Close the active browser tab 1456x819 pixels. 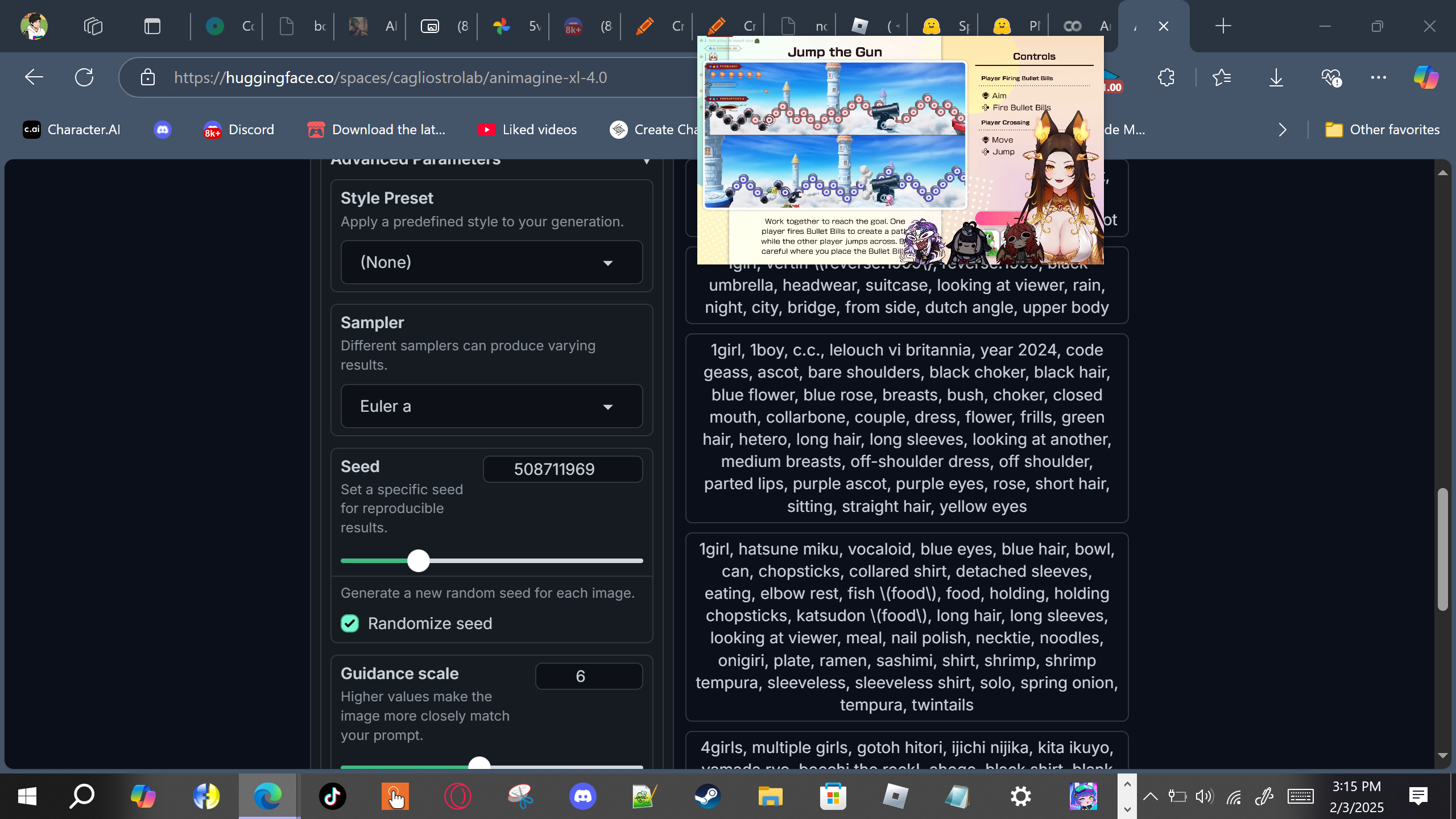coord(1164,26)
